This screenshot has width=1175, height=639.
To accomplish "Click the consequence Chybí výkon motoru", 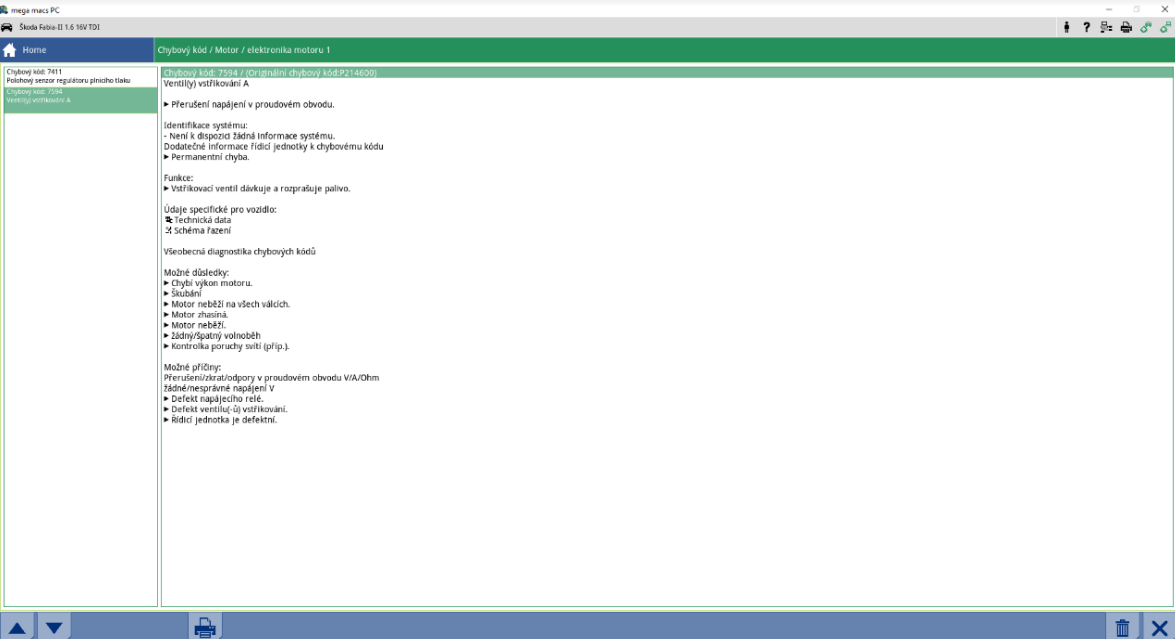I will [211, 283].
